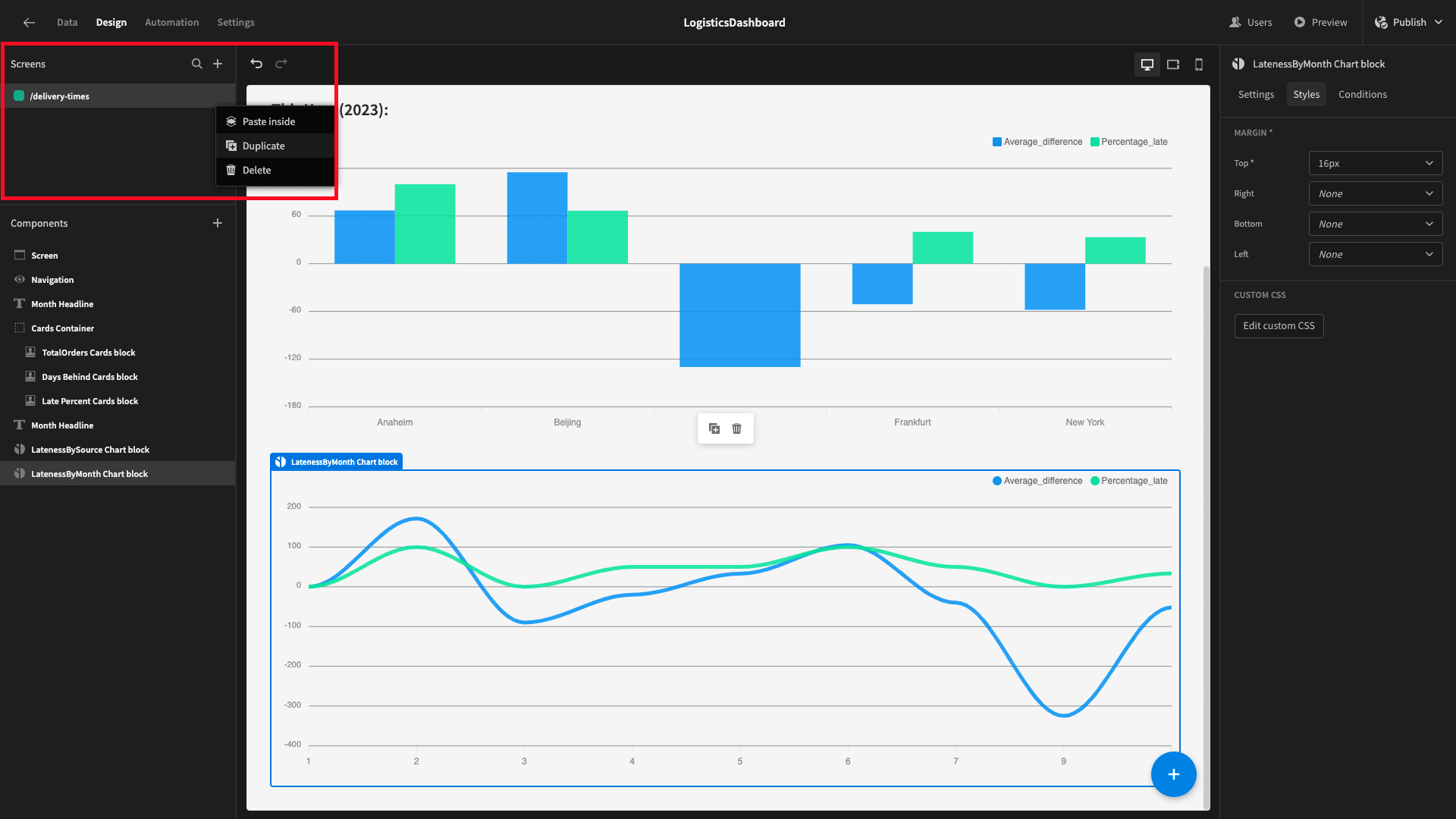This screenshot has height=819, width=1456.
Task: Select Late Percent Cards block component
Action: [x=118, y=401]
